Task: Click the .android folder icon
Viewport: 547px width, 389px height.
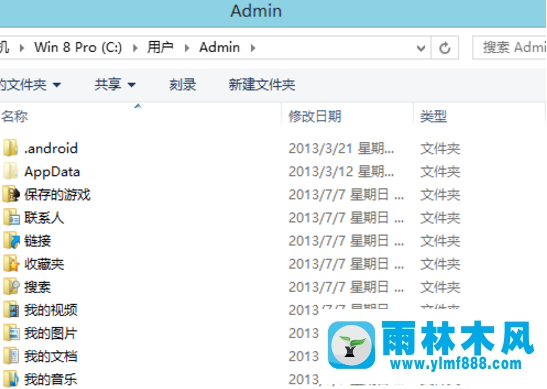Action: [10, 148]
